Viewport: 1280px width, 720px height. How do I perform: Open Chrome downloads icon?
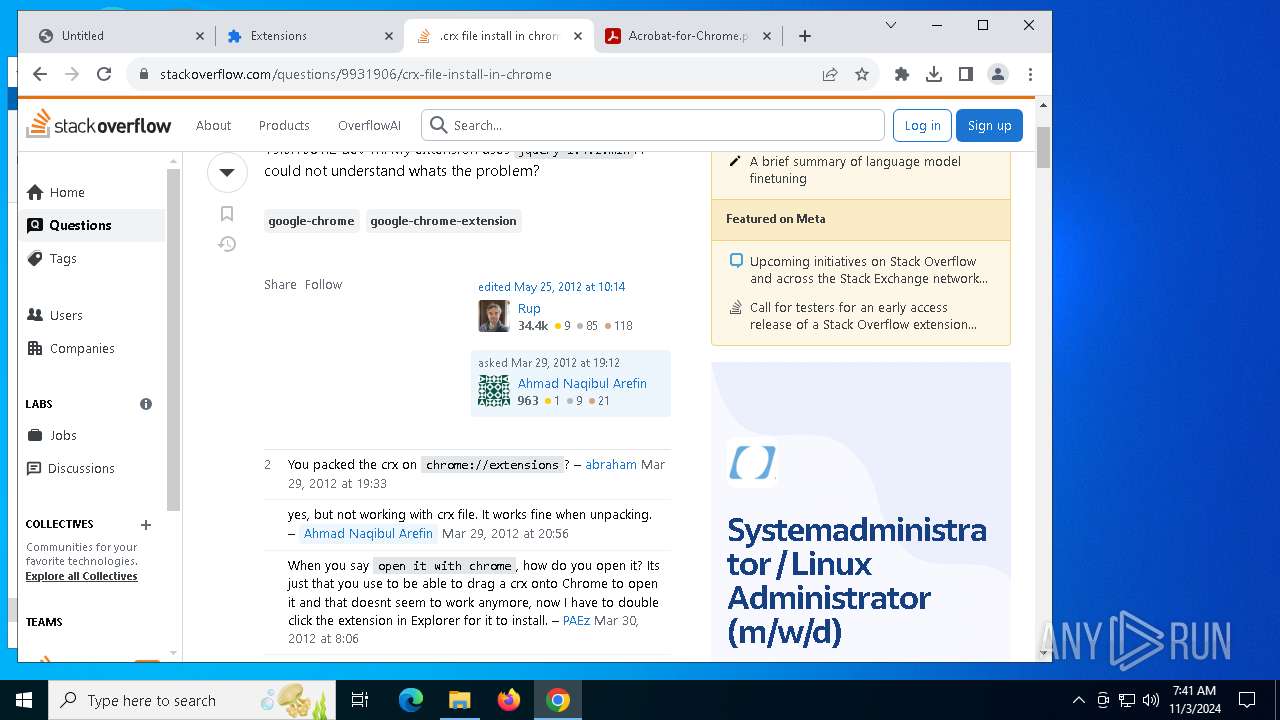tap(934, 74)
